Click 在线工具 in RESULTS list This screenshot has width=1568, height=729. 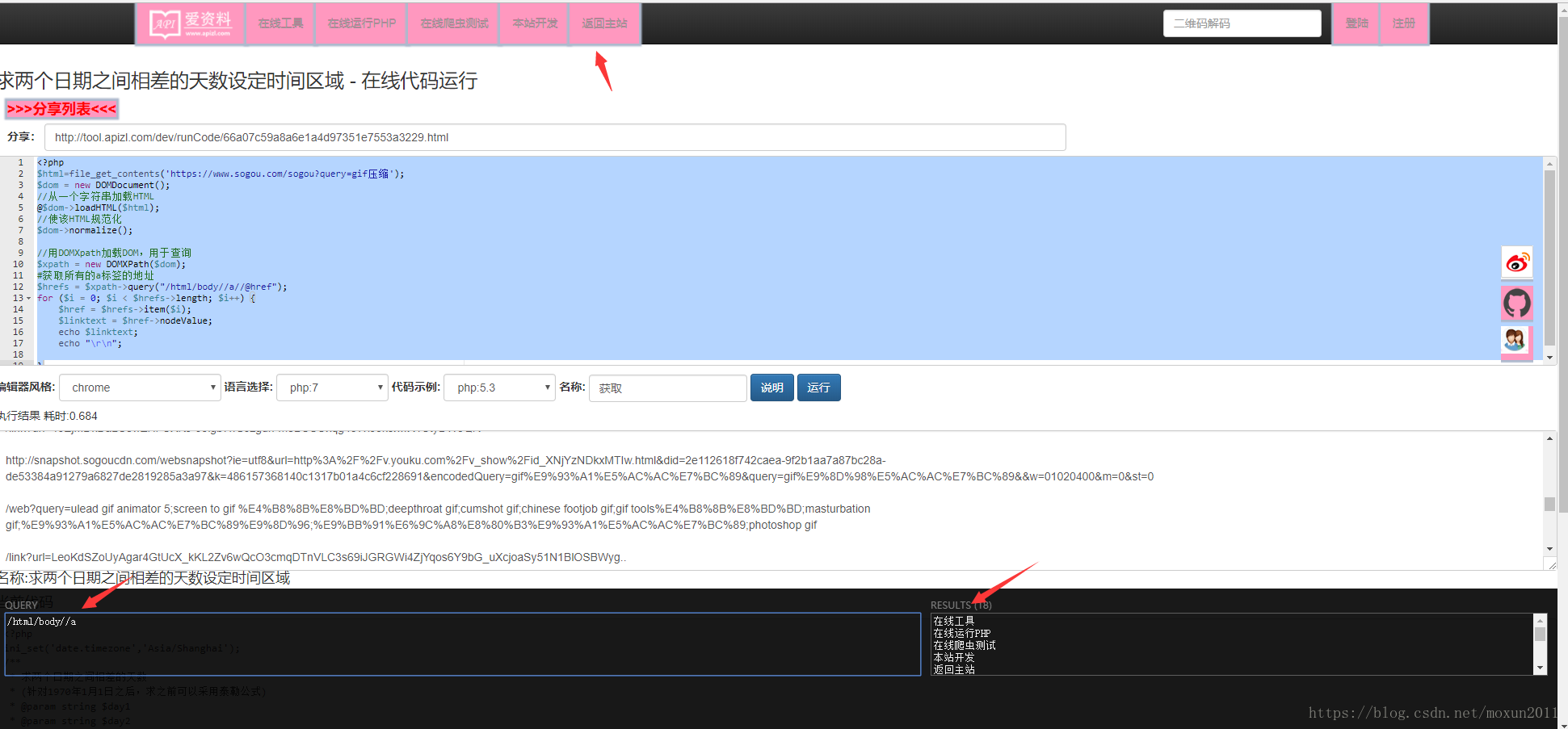point(954,622)
